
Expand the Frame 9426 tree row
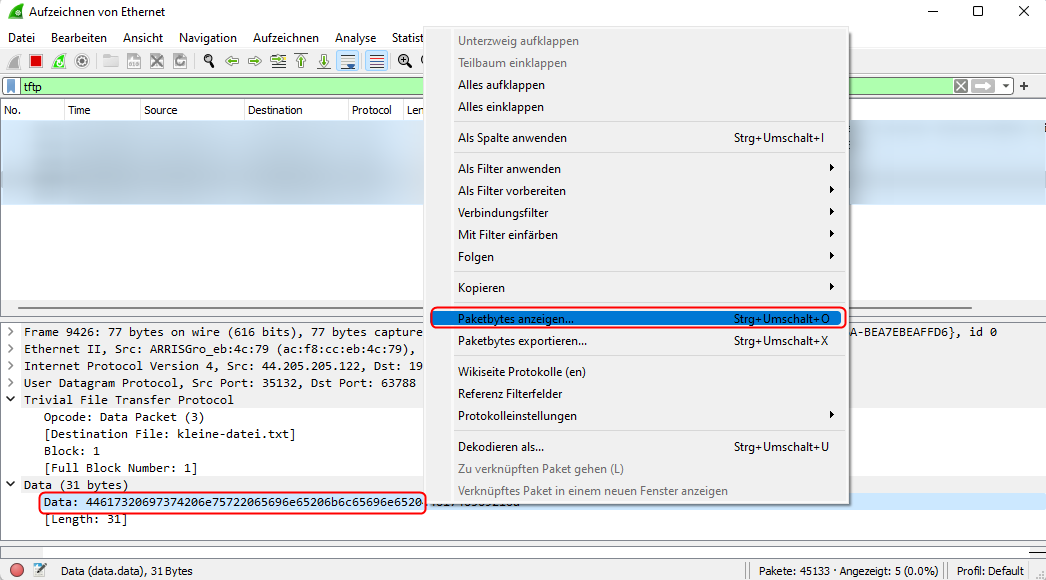pos(11,332)
